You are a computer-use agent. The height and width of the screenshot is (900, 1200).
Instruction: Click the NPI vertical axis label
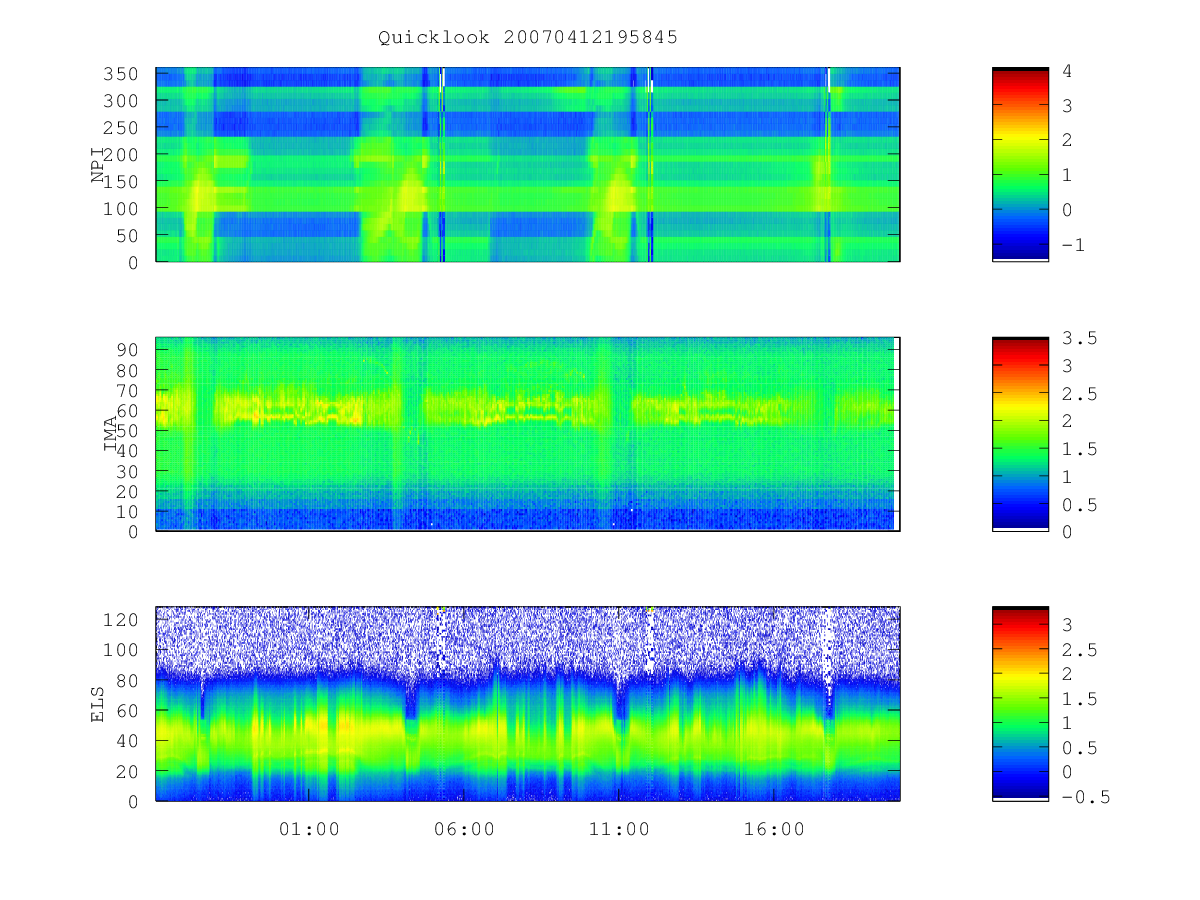point(98,164)
